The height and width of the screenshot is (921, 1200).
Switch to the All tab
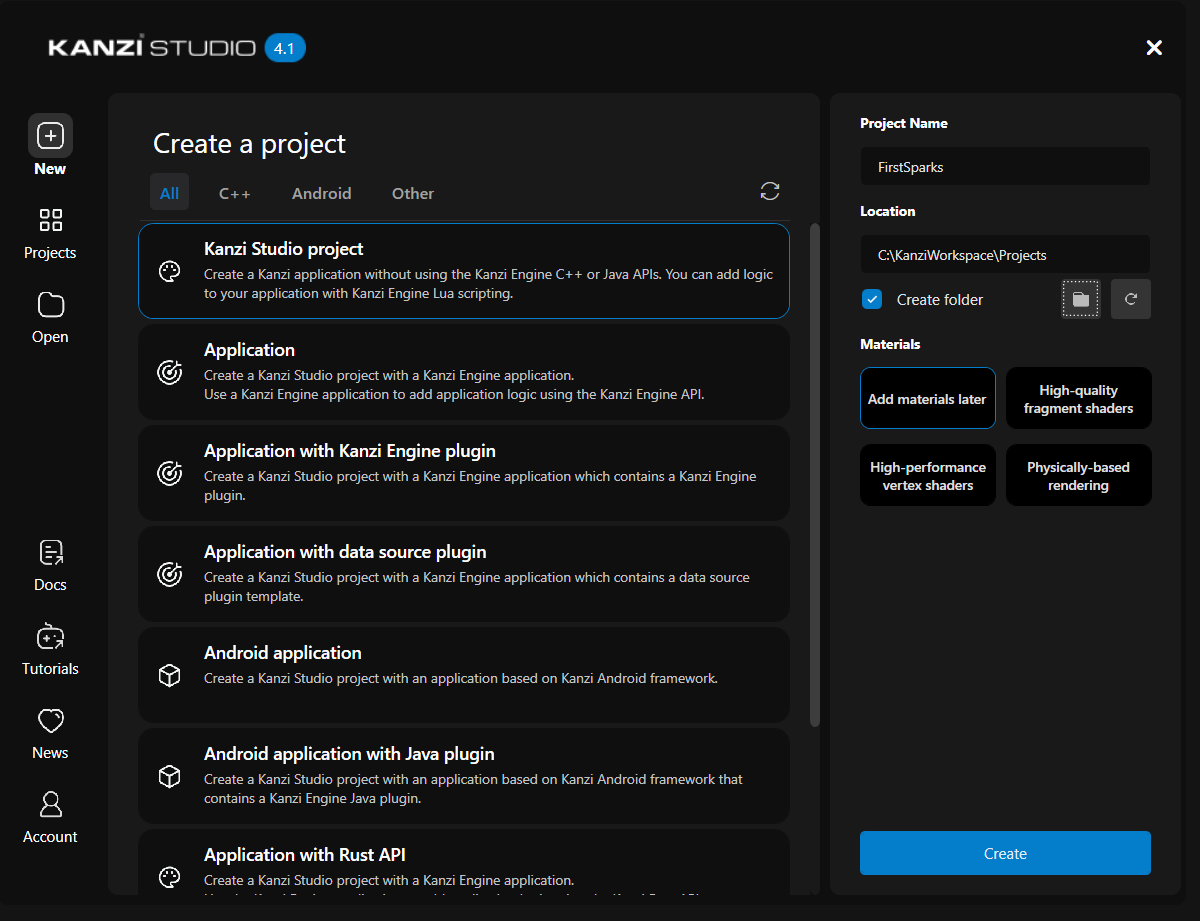pos(169,193)
